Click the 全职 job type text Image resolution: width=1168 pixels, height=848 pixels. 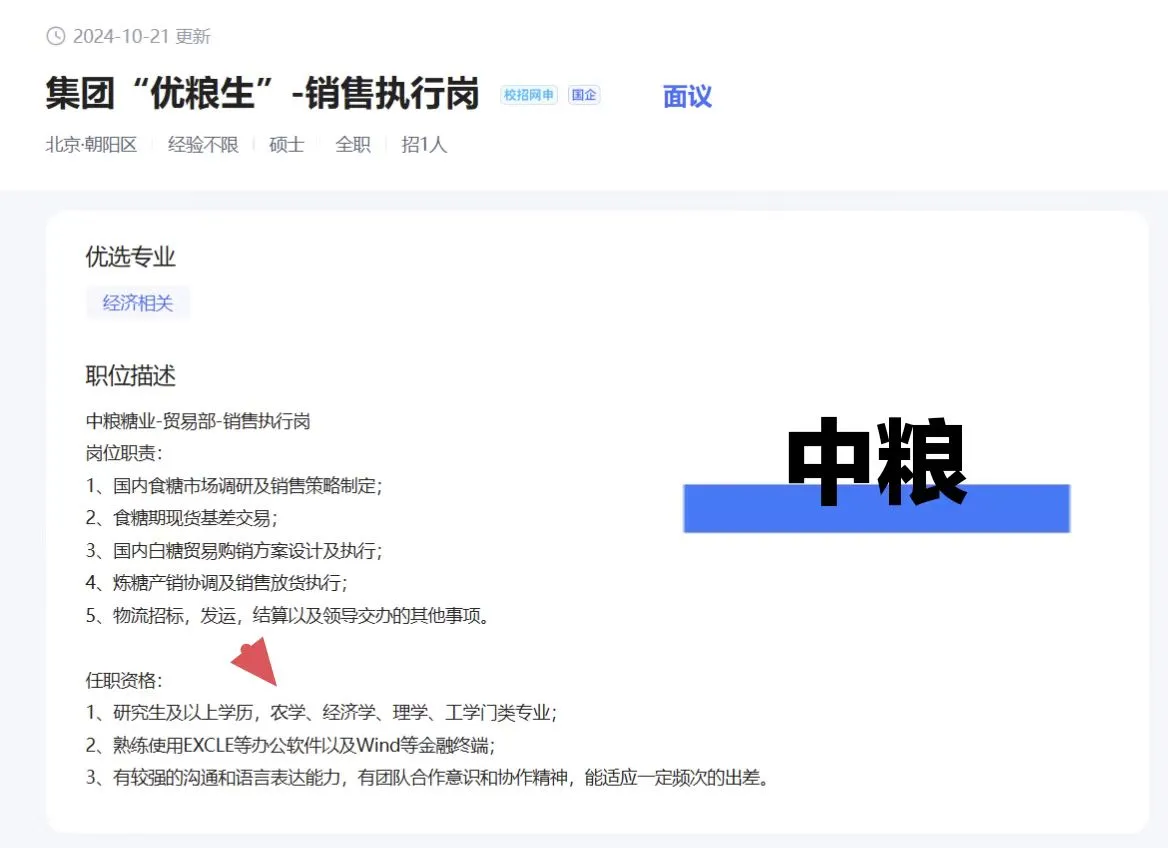tap(353, 145)
